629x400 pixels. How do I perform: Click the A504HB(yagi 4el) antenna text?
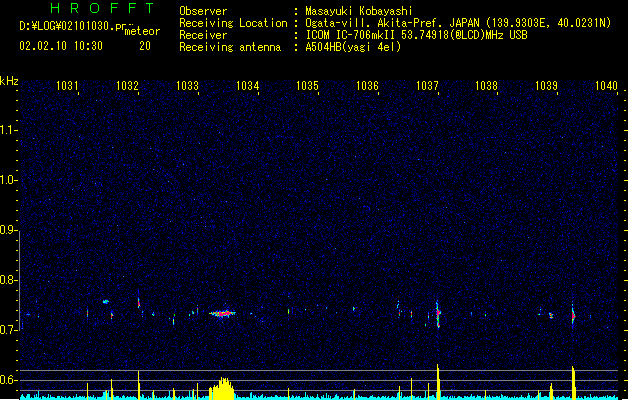tap(353, 47)
